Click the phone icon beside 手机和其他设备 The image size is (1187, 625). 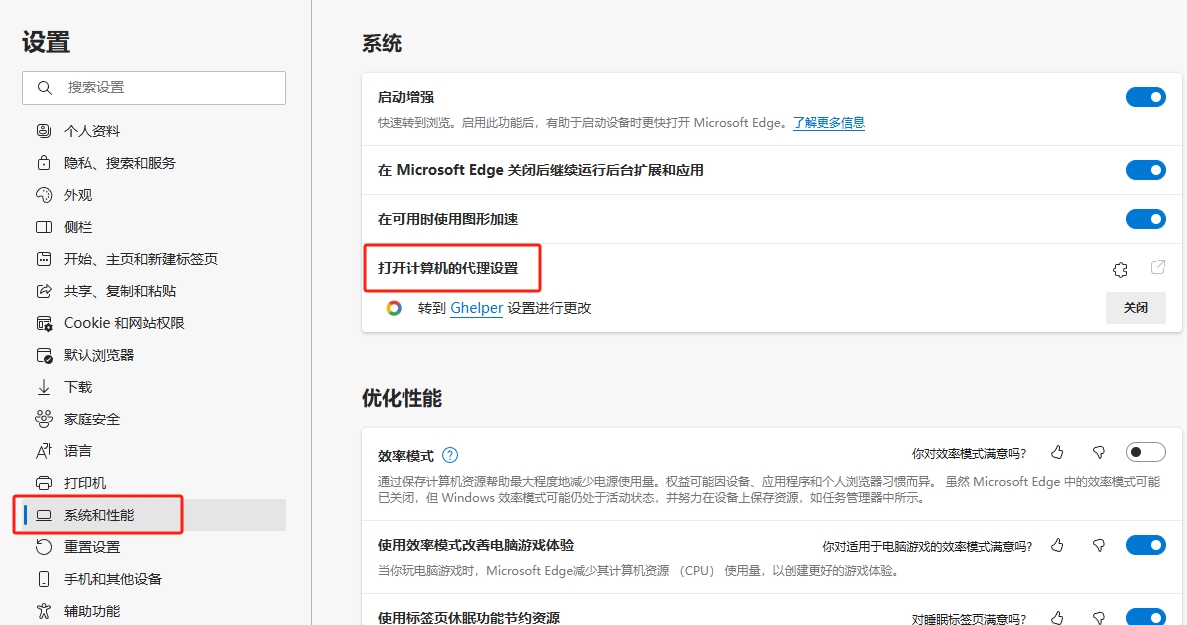[44, 579]
